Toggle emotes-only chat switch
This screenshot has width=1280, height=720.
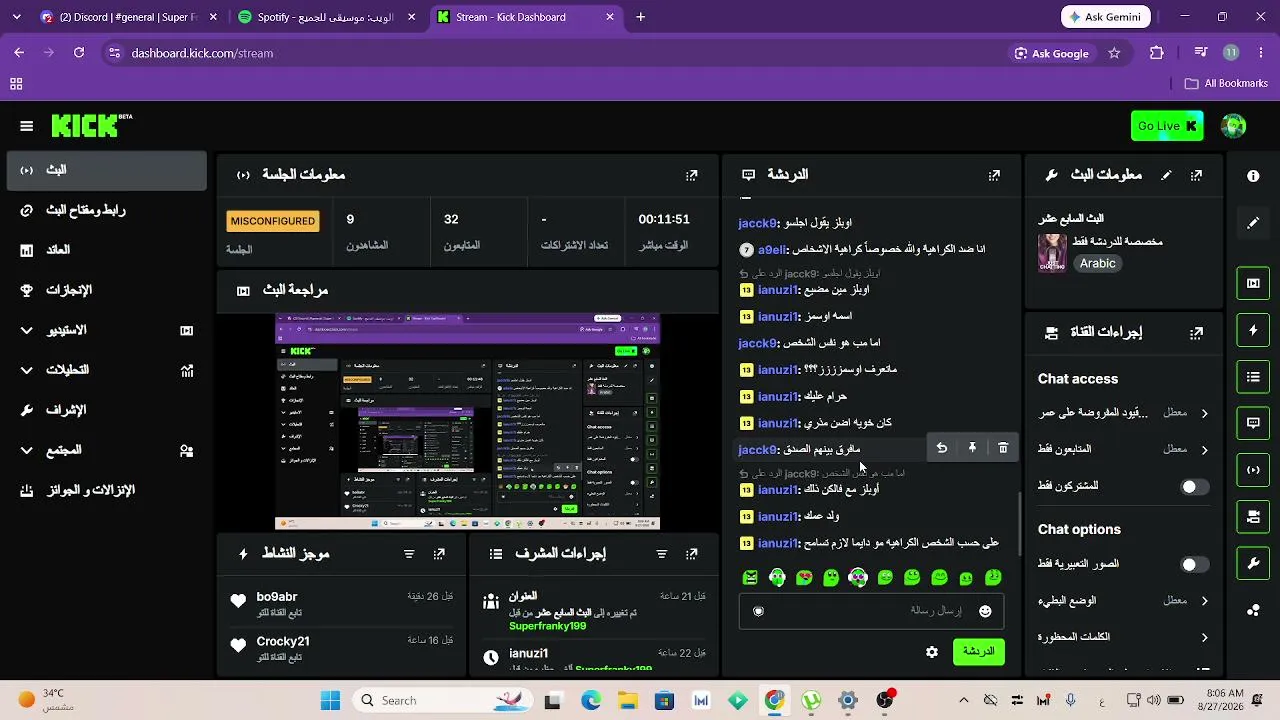click(x=1194, y=565)
